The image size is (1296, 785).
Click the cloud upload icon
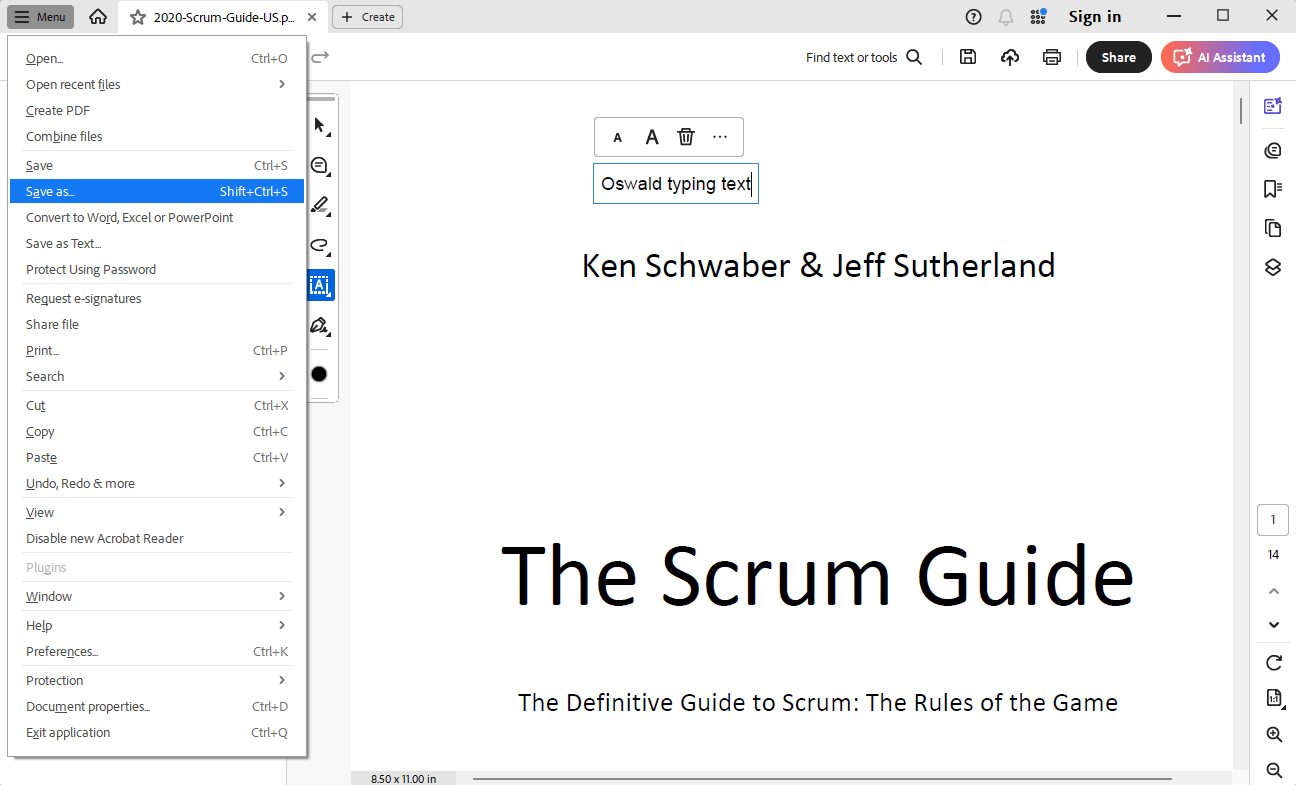click(1010, 57)
